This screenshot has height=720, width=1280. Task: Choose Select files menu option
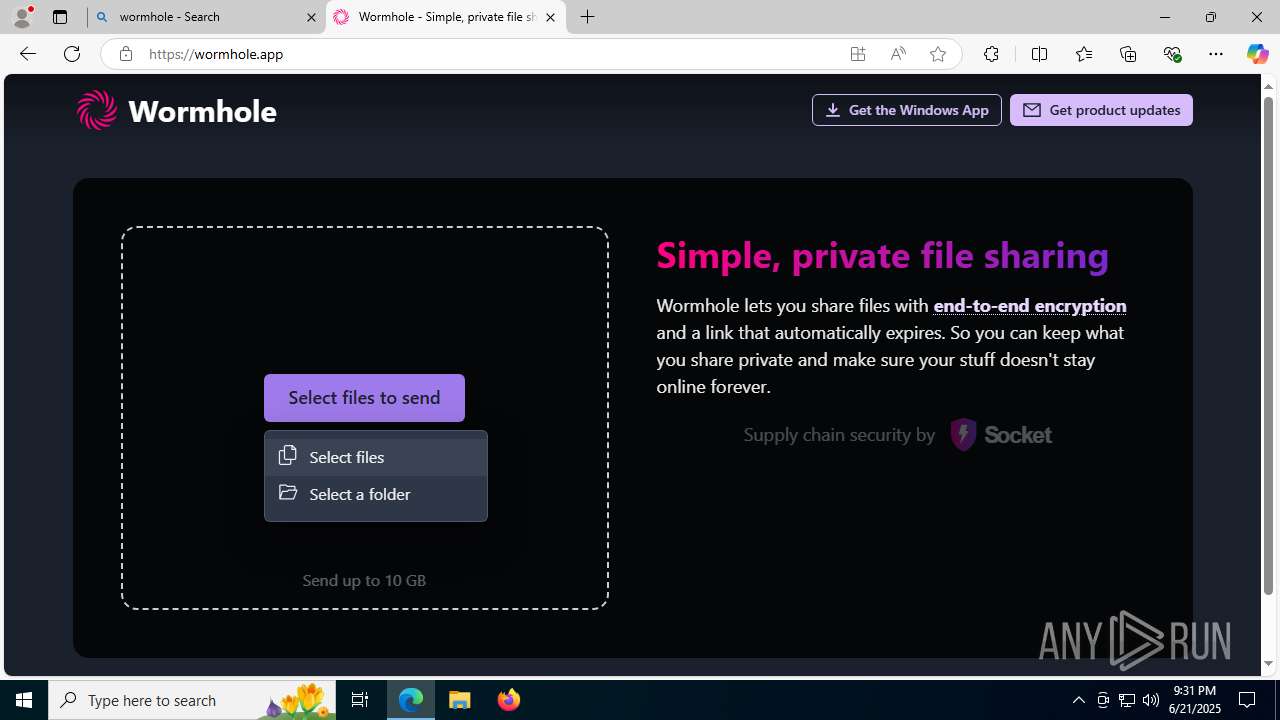(376, 457)
